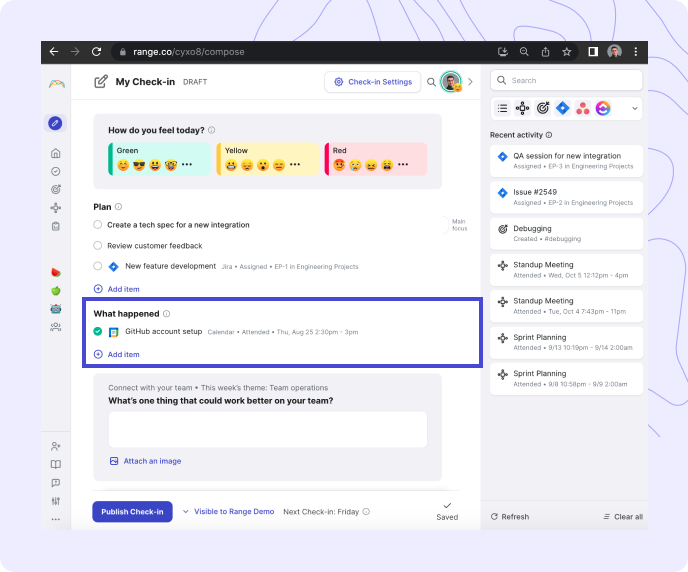Add item under Plan
688x572 pixels.
117,289
